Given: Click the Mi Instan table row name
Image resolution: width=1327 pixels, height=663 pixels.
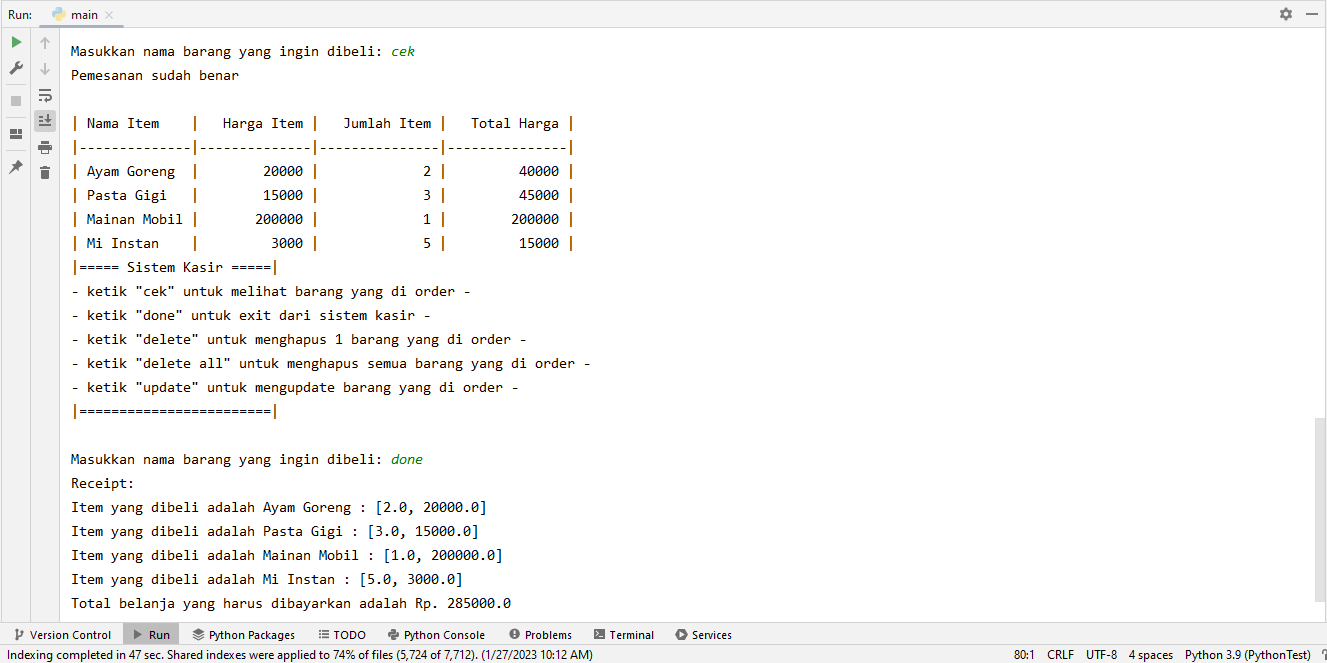Looking at the screenshot, I should 123,244.
